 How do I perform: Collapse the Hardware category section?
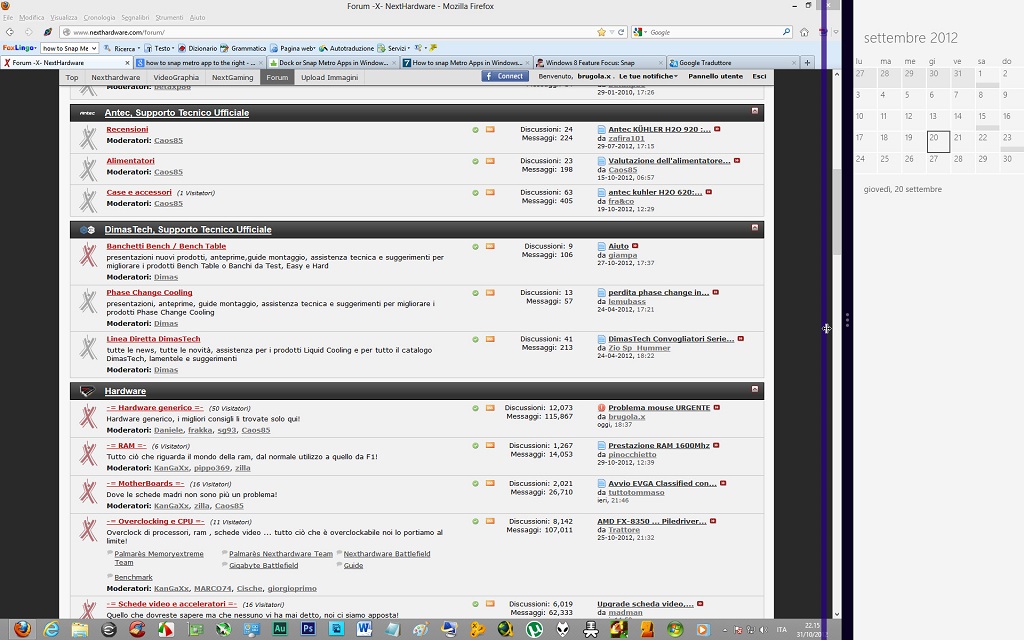(x=754, y=389)
